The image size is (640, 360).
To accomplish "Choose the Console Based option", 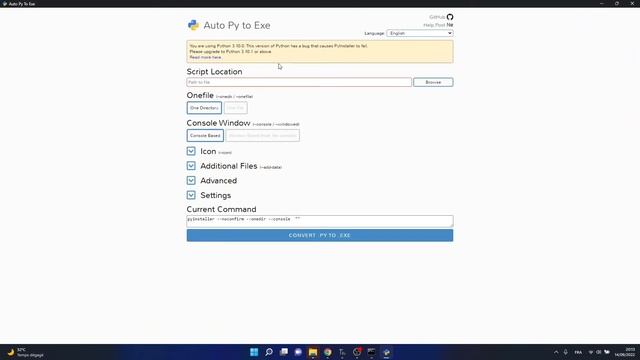I will pos(205,136).
